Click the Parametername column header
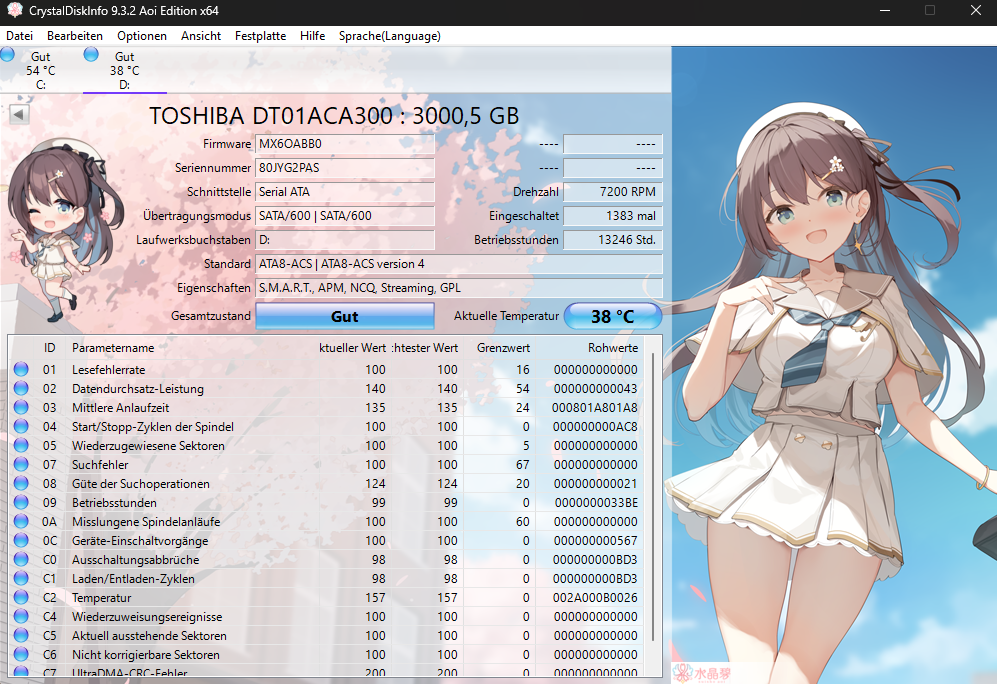 (x=113, y=348)
